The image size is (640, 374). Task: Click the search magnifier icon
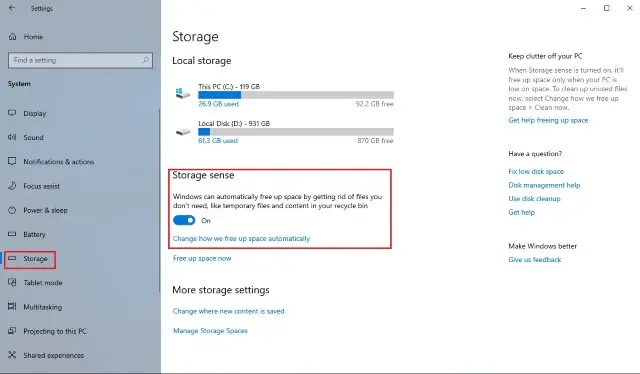145,60
